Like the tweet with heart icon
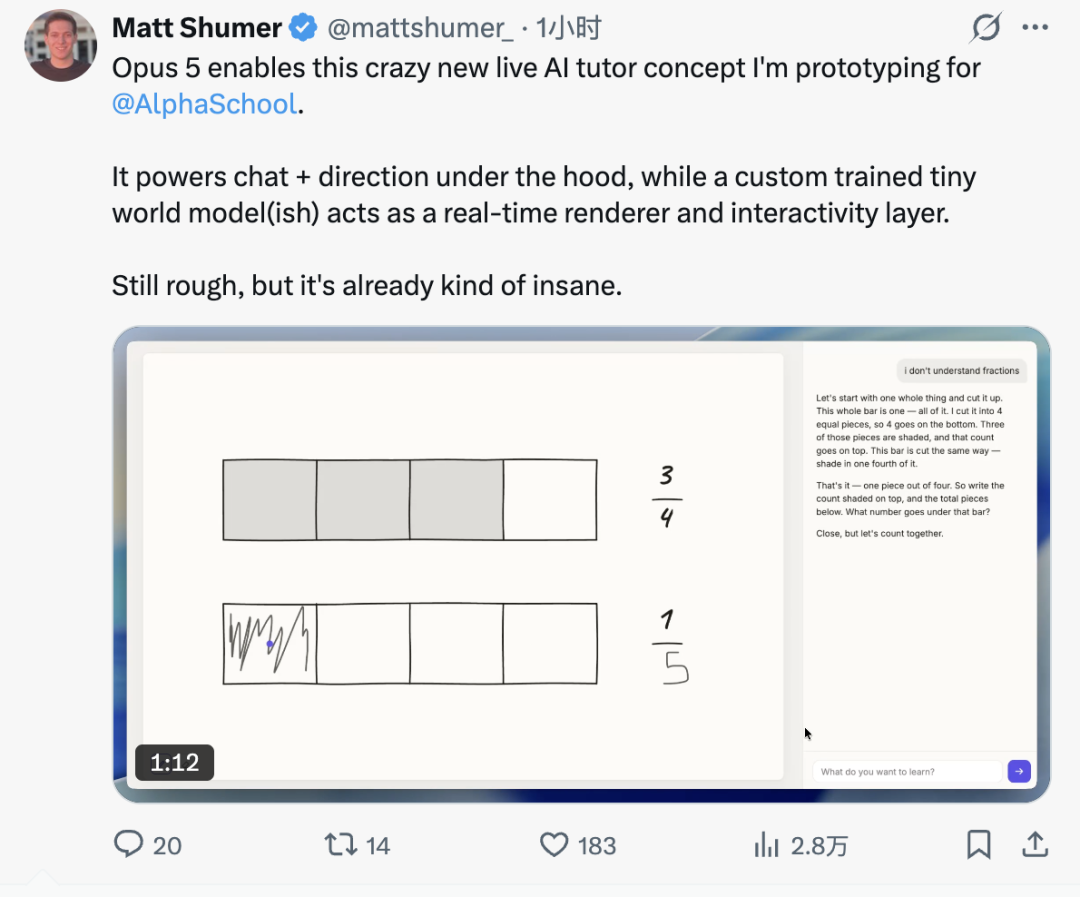The image size is (1080, 897). tap(554, 845)
